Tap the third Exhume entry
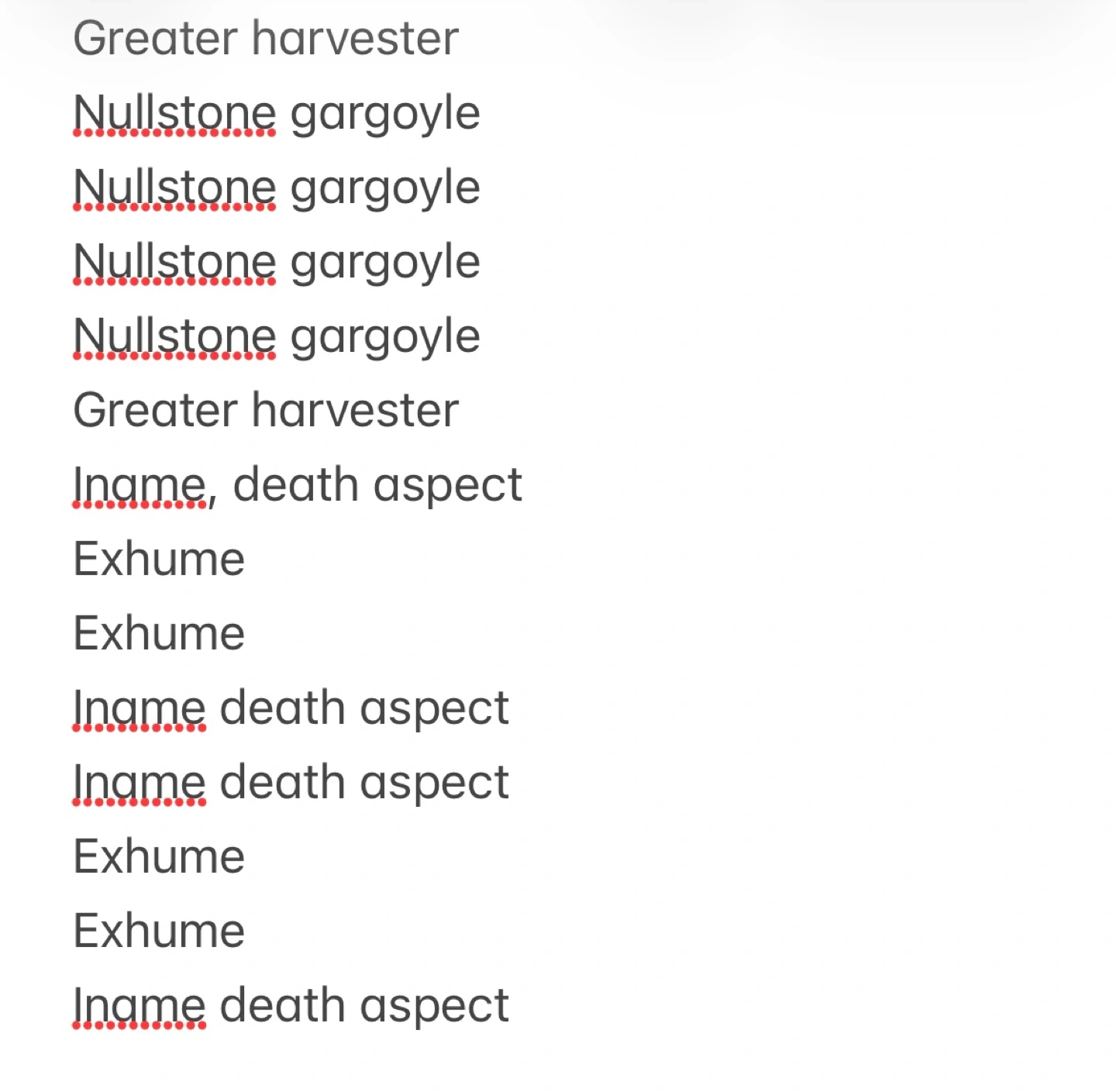 (x=159, y=856)
